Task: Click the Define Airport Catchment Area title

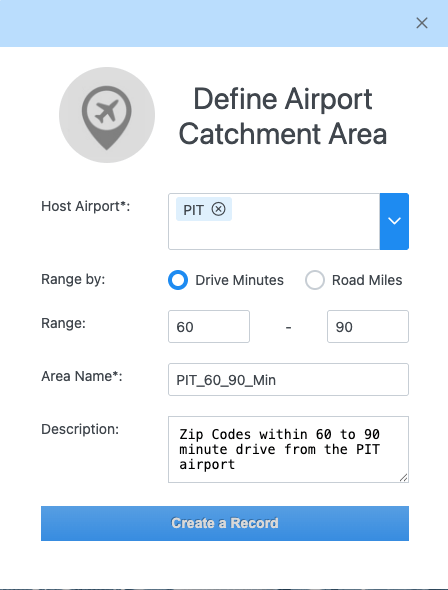Action: click(283, 116)
